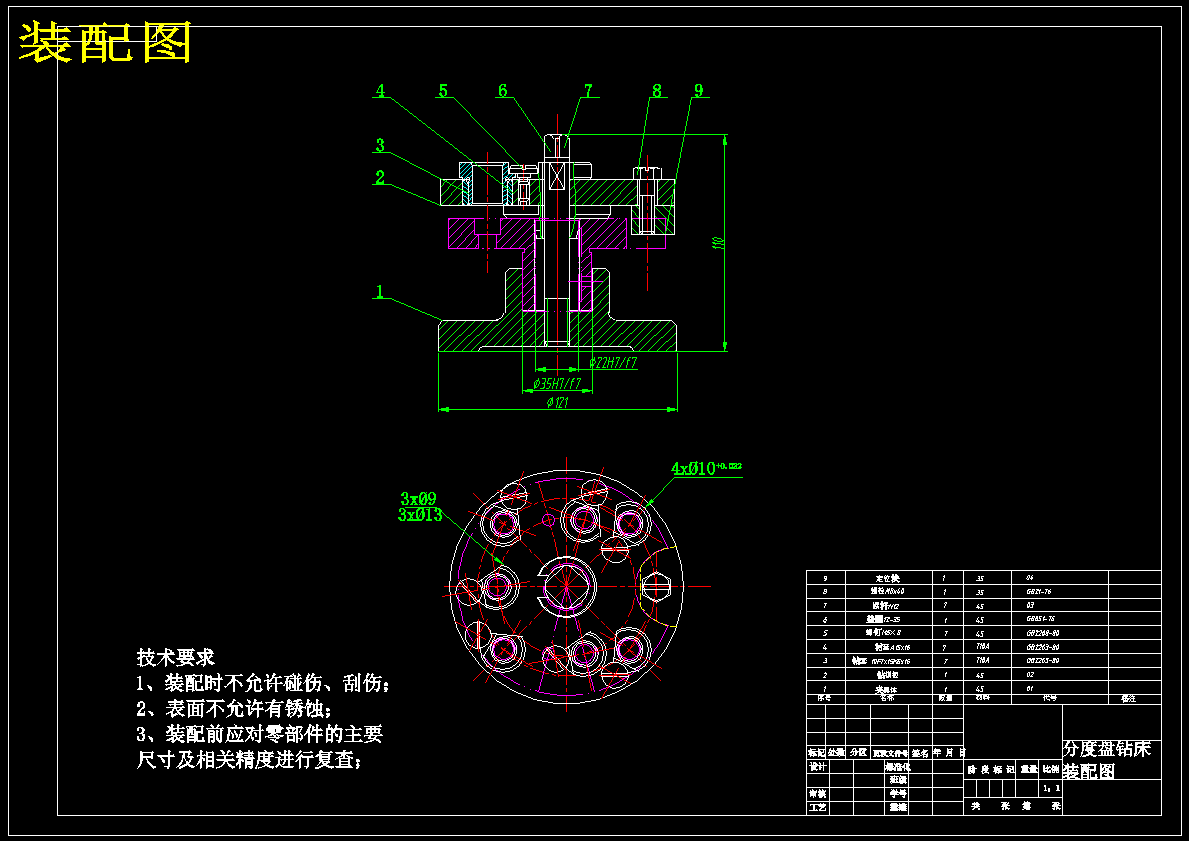The height and width of the screenshot is (841, 1189).
Task: Click 定位块 part name in row 9
Action: pyautogui.click(x=887, y=579)
